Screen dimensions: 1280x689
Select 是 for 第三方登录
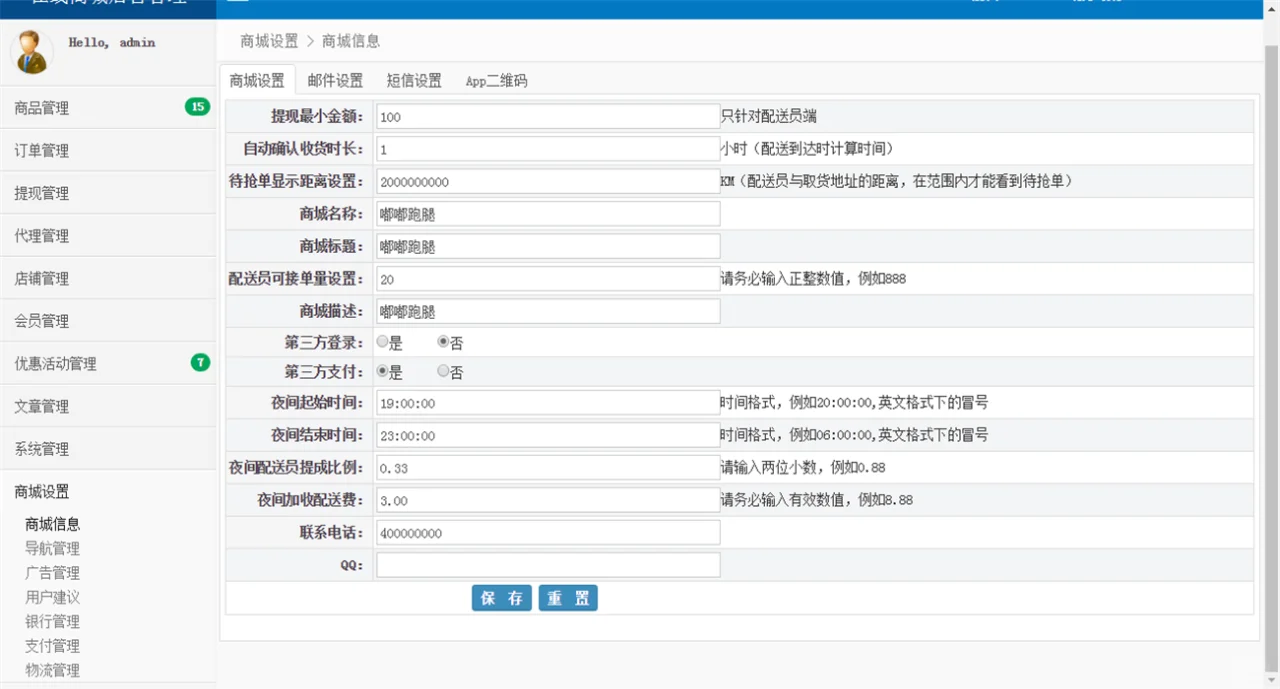(383, 342)
